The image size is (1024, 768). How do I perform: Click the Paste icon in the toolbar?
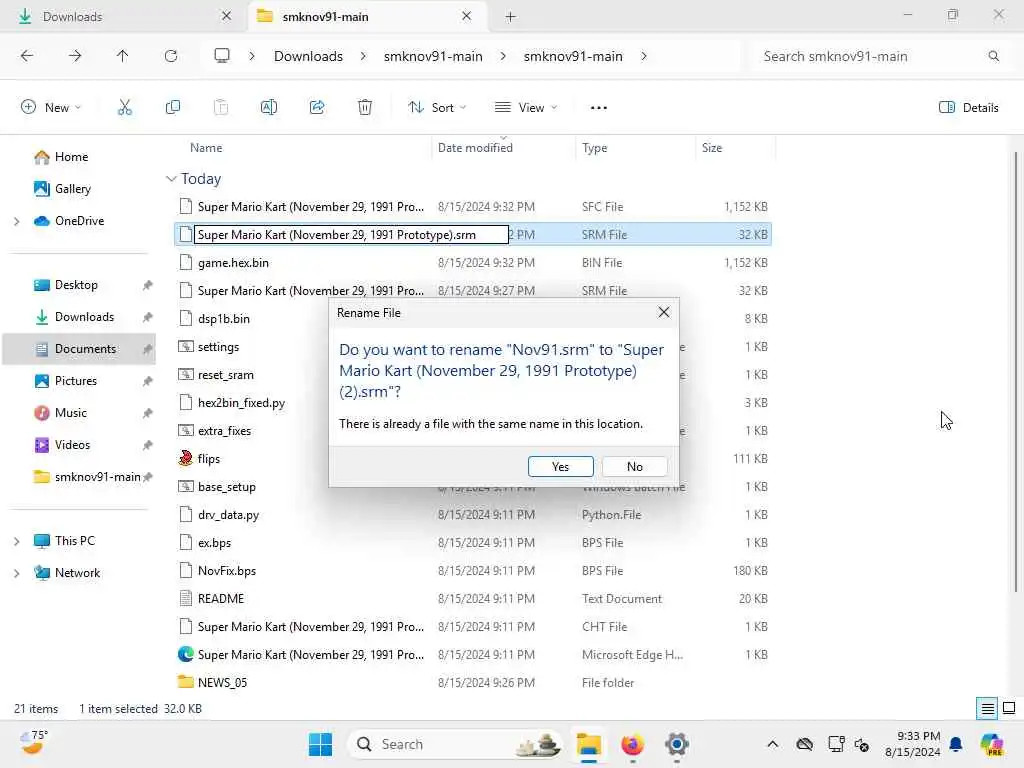pos(221,108)
